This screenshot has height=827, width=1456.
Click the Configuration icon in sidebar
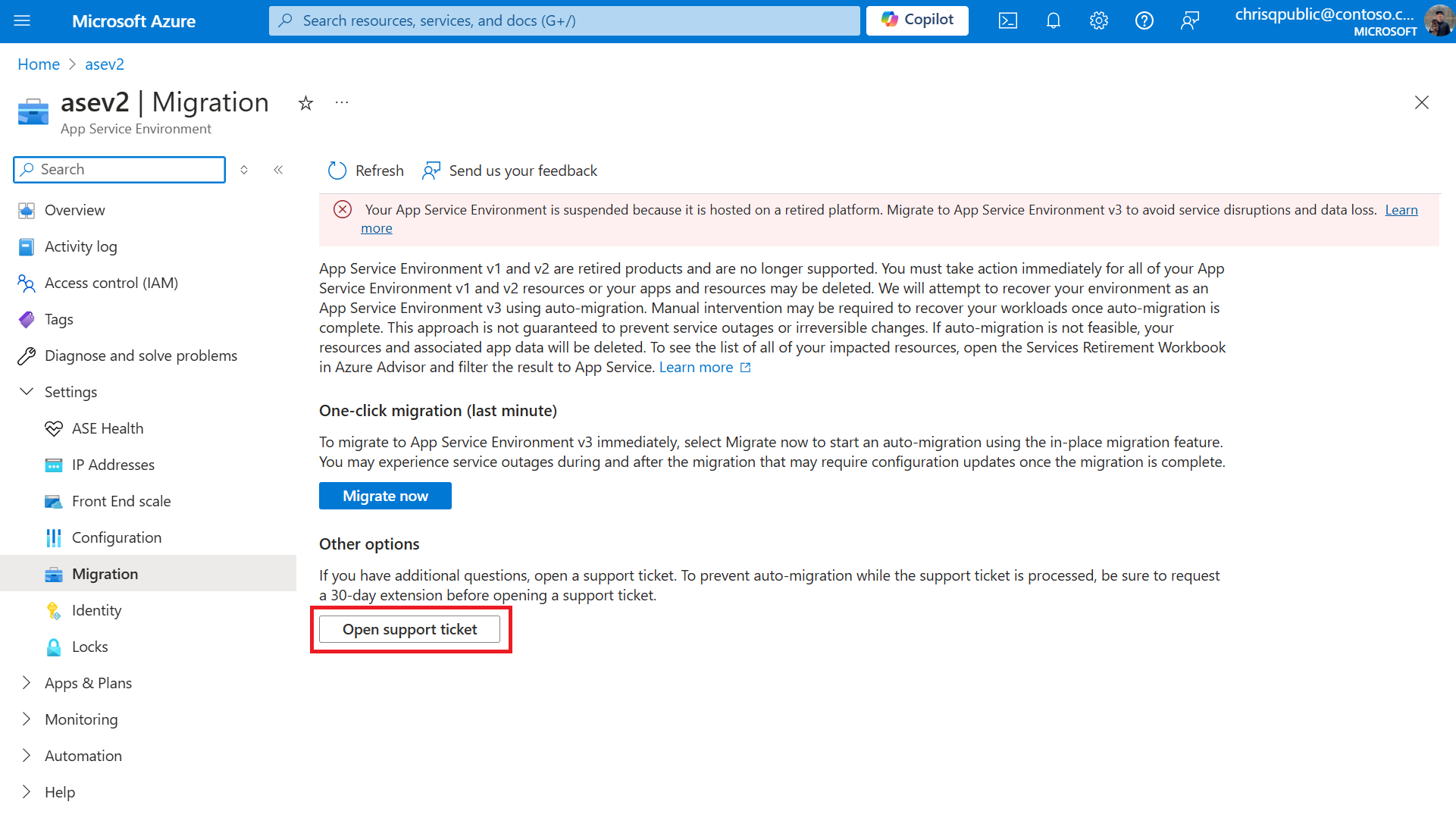tap(53, 537)
